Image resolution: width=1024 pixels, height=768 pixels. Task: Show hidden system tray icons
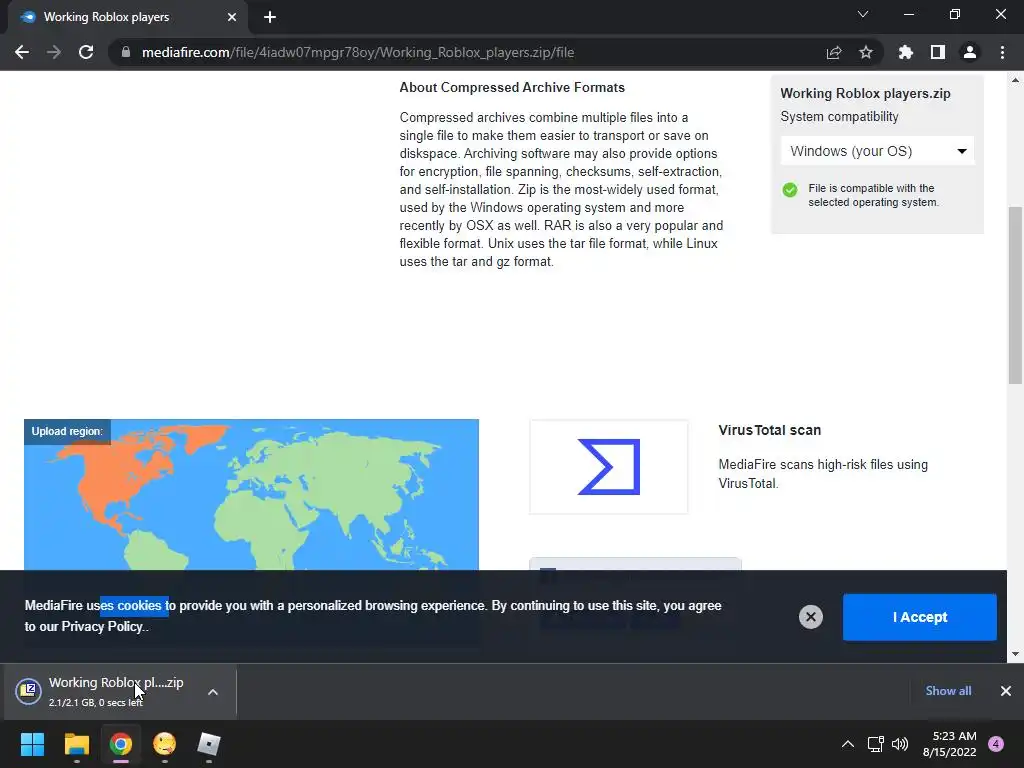(847, 744)
